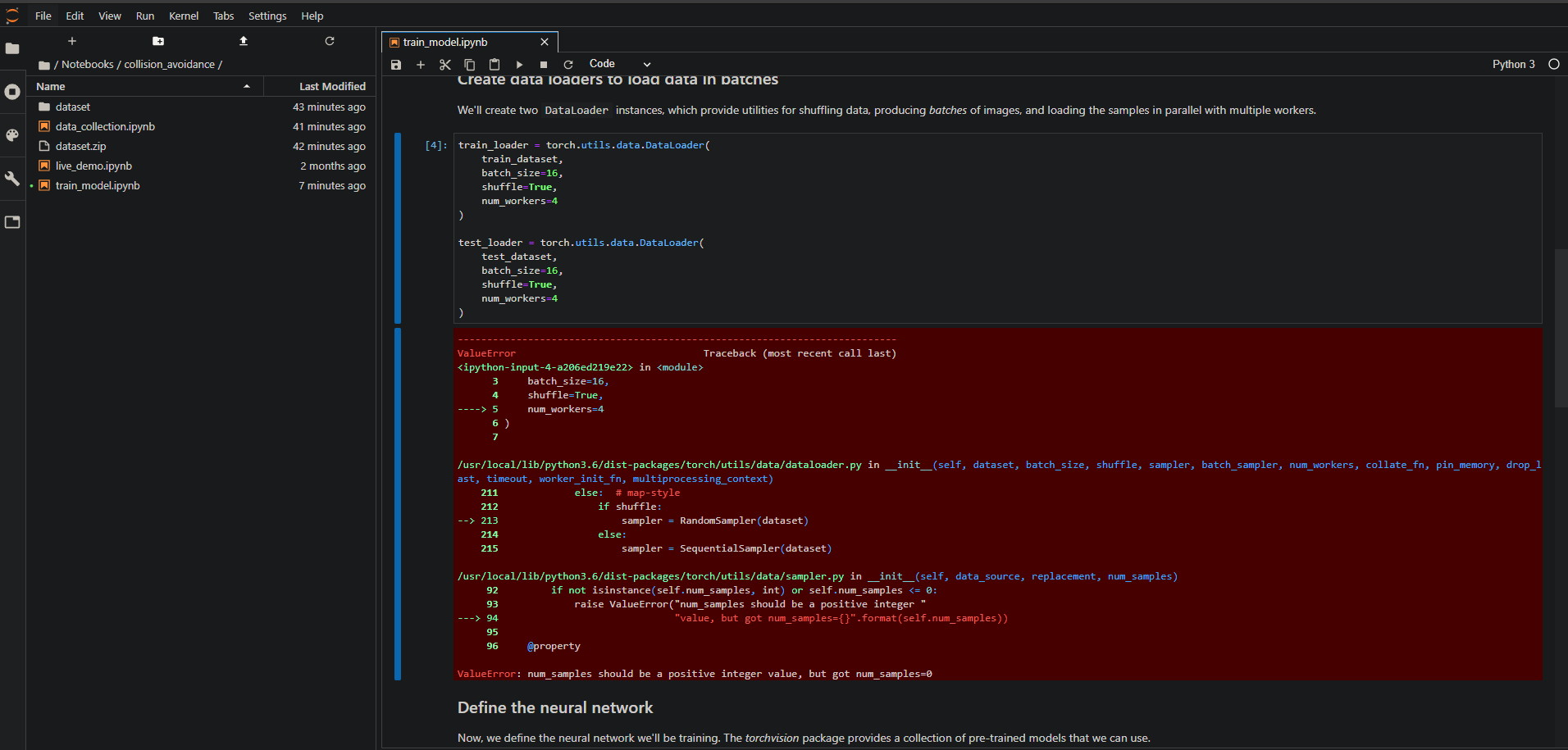Image resolution: width=1568 pixels, height=750 pixels.
Task: Toggle sort order by Name column arrow
Action: click(x=247, y=86)
